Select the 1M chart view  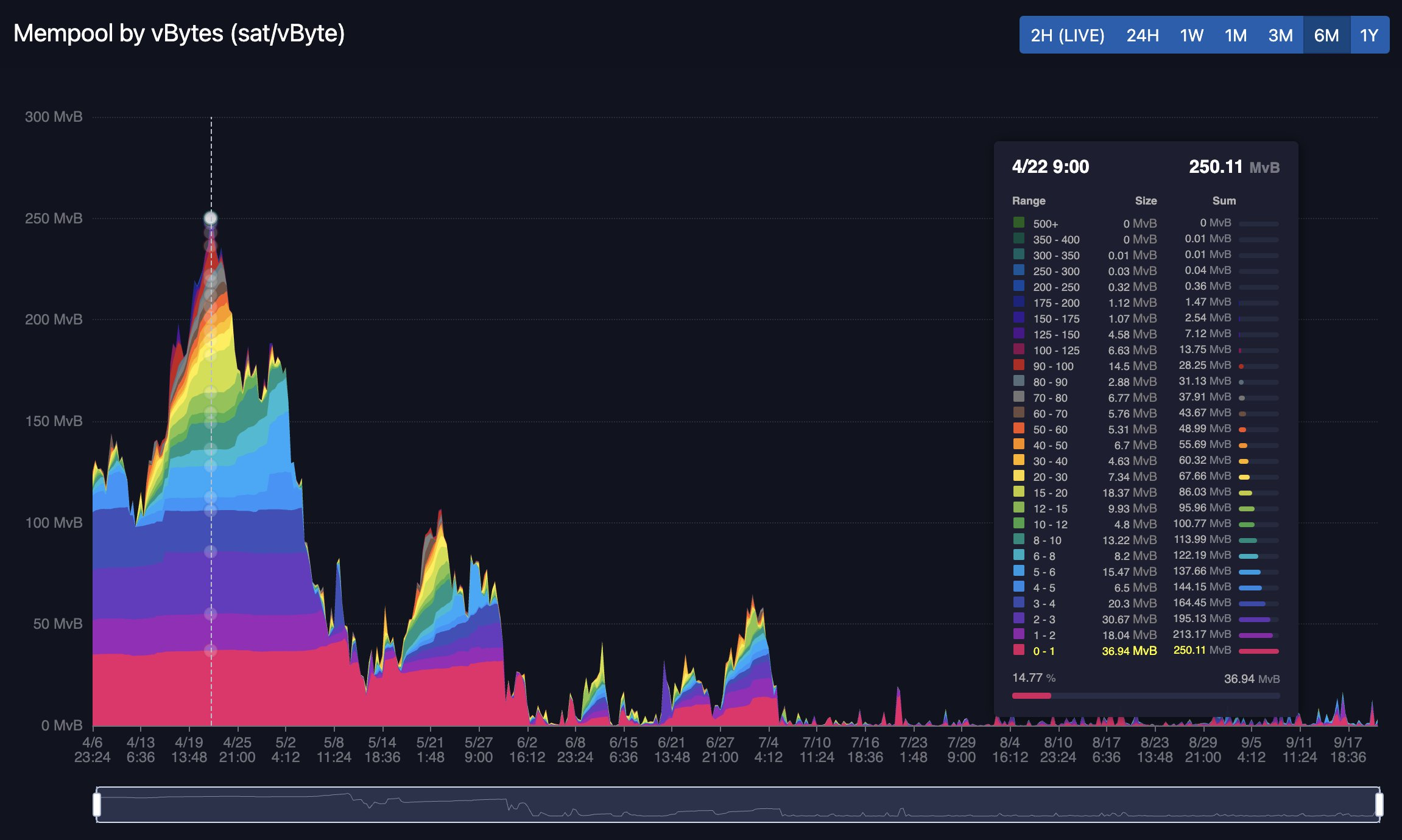click(x=1236, y=36)
